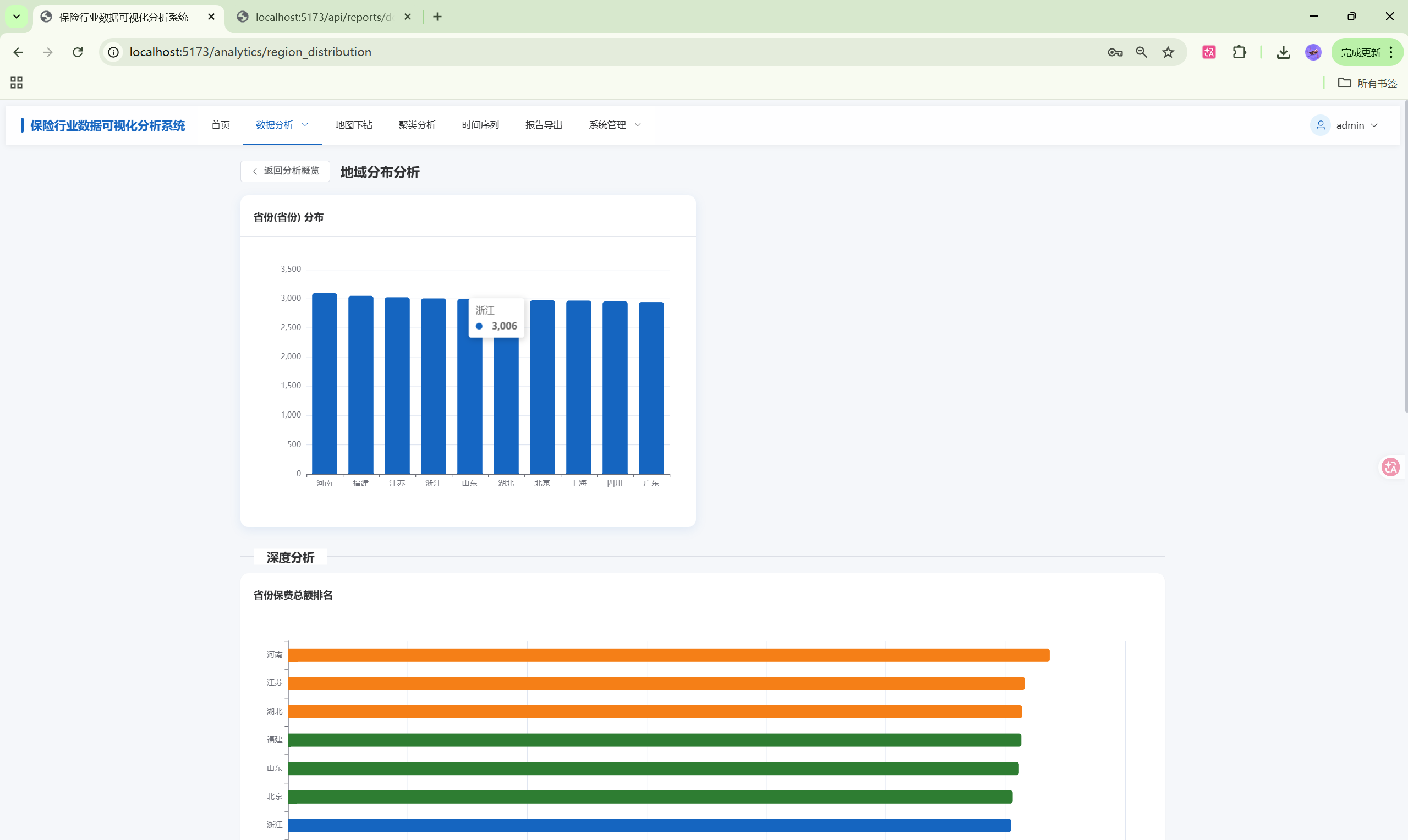Screen dimensions: 1408x840
Task: Open the downloads arrow icon
Action: [1283, 52]
